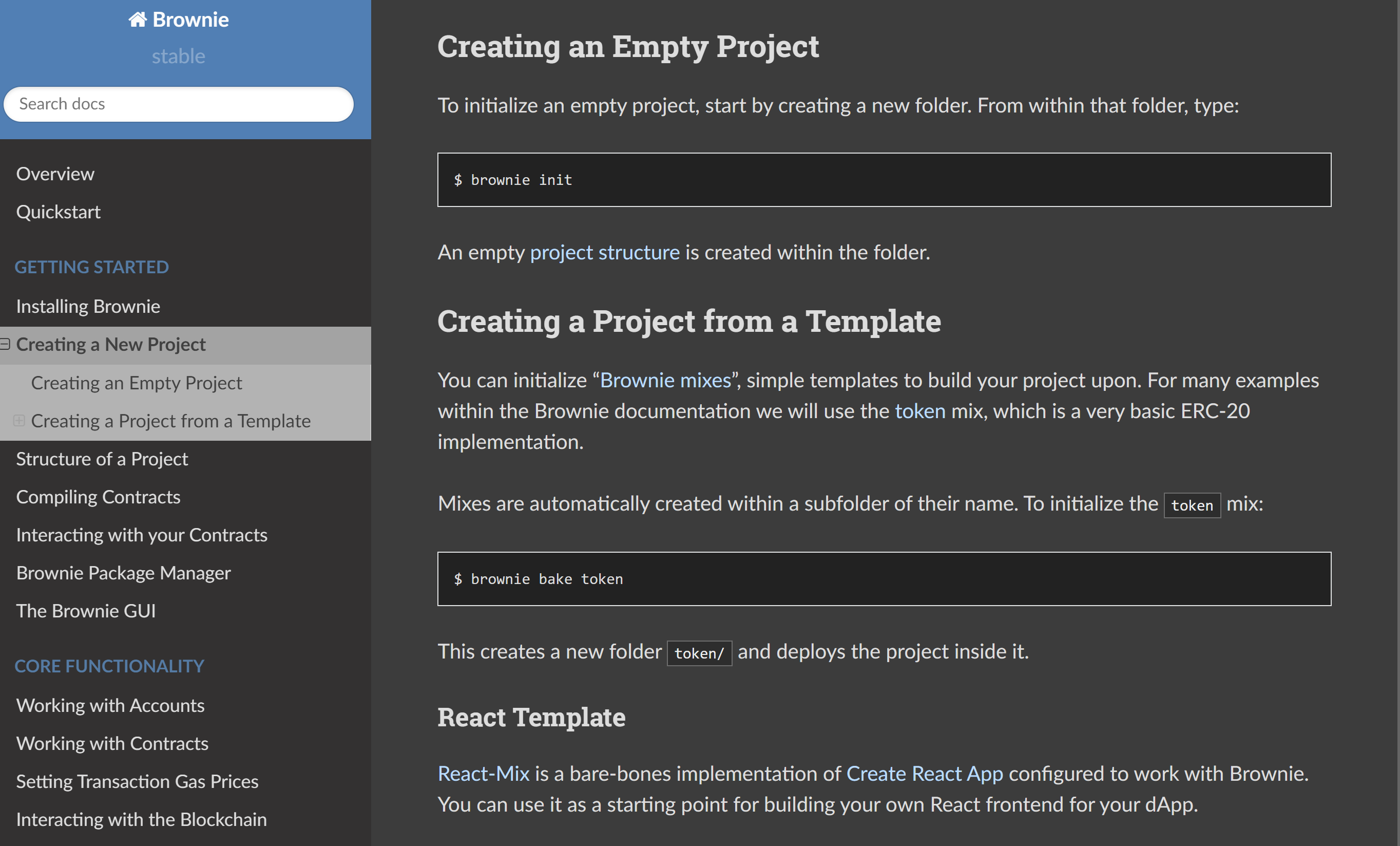Click the Creating an Empty Project heading

click(x=628, y=47)
